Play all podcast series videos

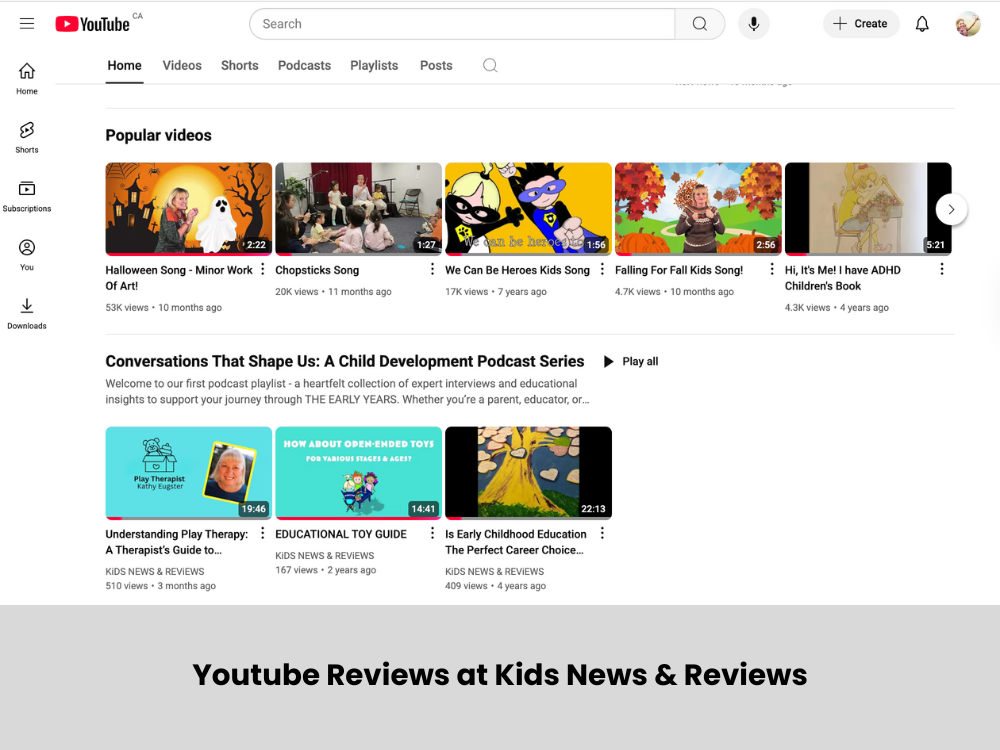[x=631, y=362]
